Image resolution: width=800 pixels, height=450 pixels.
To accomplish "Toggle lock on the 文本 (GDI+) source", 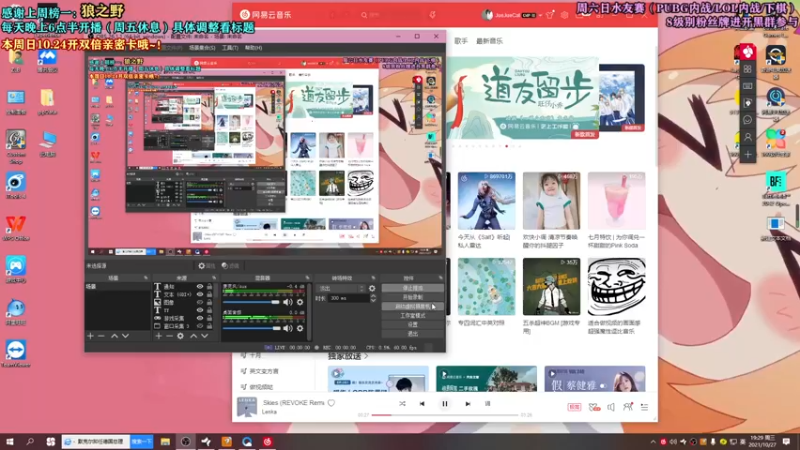I will point(209,294).
